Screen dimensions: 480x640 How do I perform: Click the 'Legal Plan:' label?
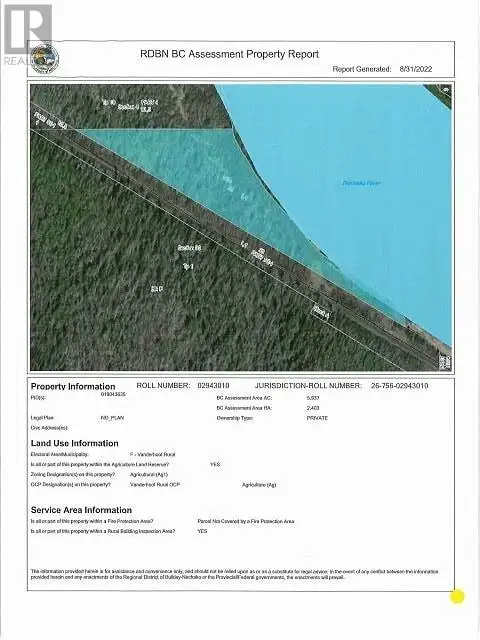click(42, 418)
